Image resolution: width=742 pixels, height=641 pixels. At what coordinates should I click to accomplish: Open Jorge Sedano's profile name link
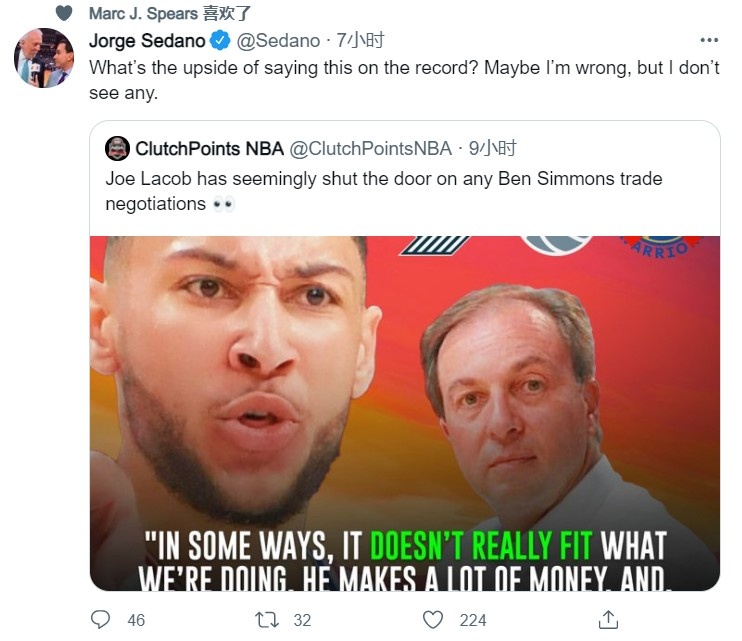point(146,41)
